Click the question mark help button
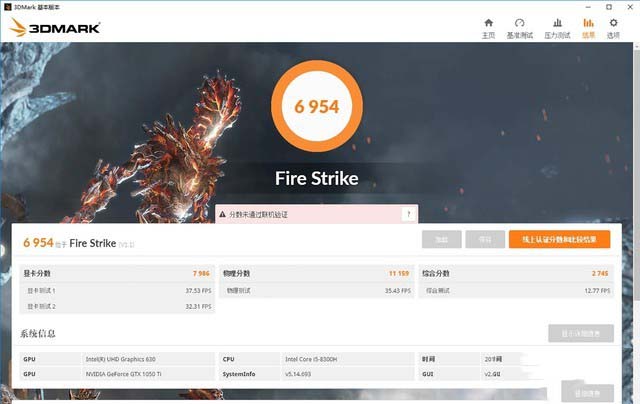Image resolution: width=640 pixels, height=404 pixels. click(409, 214)
